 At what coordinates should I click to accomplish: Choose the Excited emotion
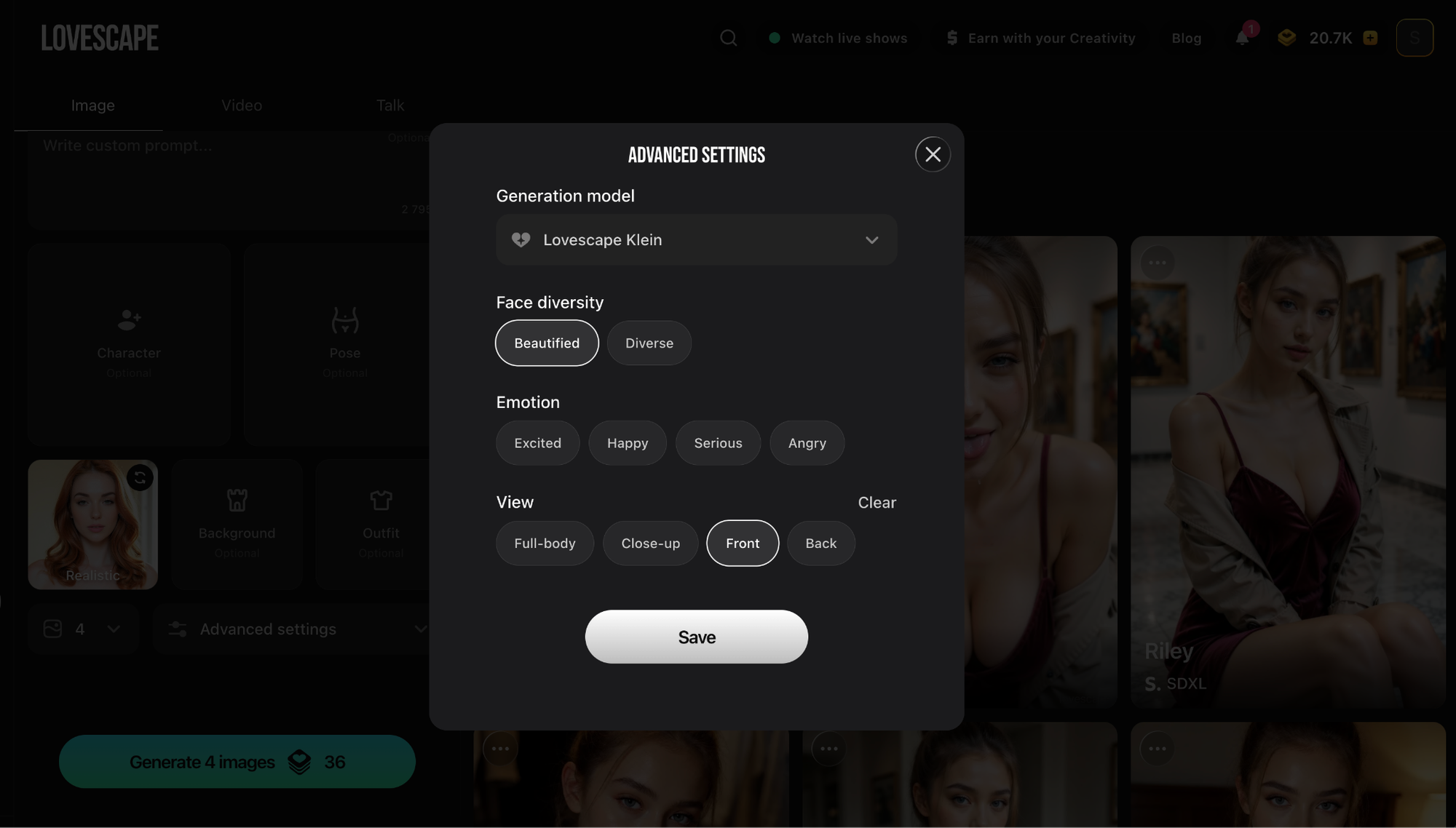[x=537, y=443]
